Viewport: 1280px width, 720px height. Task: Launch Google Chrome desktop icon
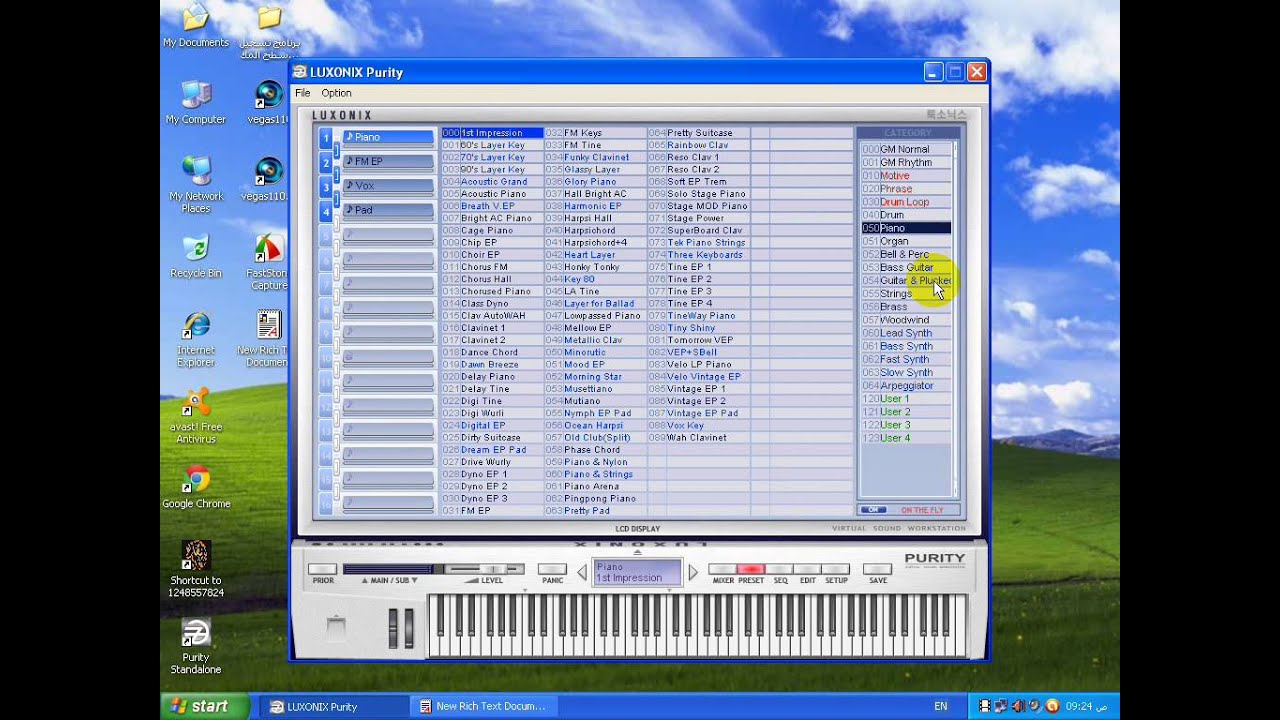pyautogui.click(x=196, y=488)
